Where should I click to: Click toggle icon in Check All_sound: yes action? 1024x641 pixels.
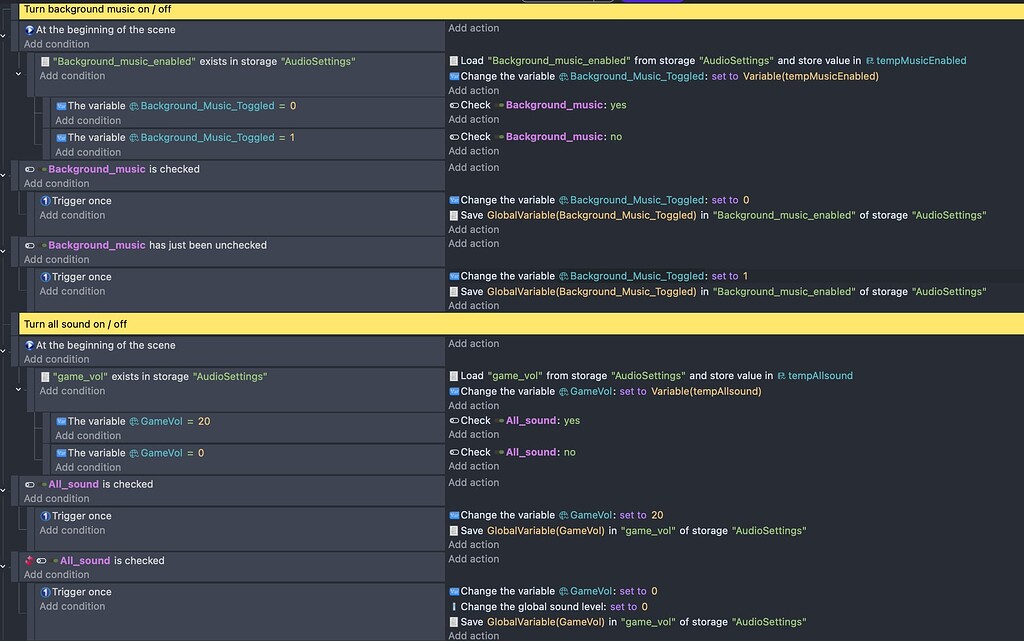[x=454, y=421]
